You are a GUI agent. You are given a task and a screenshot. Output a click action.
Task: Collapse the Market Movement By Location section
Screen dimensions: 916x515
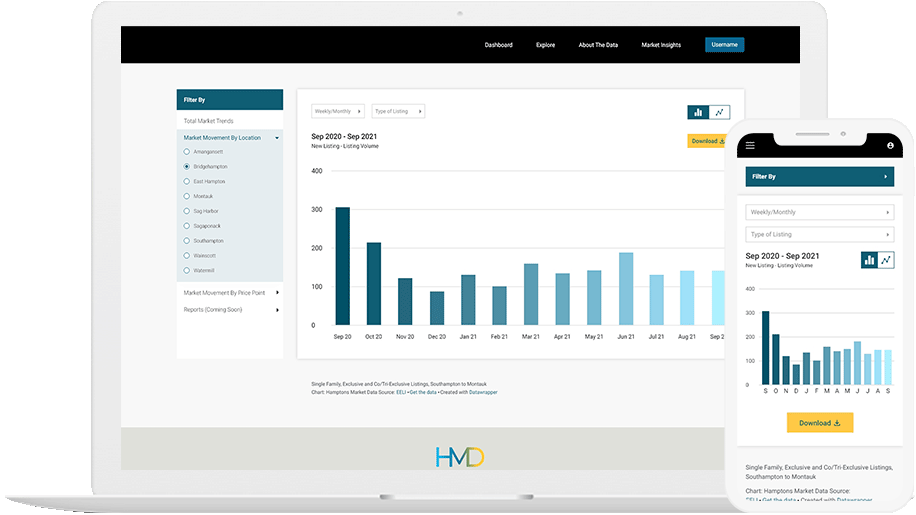229,137
